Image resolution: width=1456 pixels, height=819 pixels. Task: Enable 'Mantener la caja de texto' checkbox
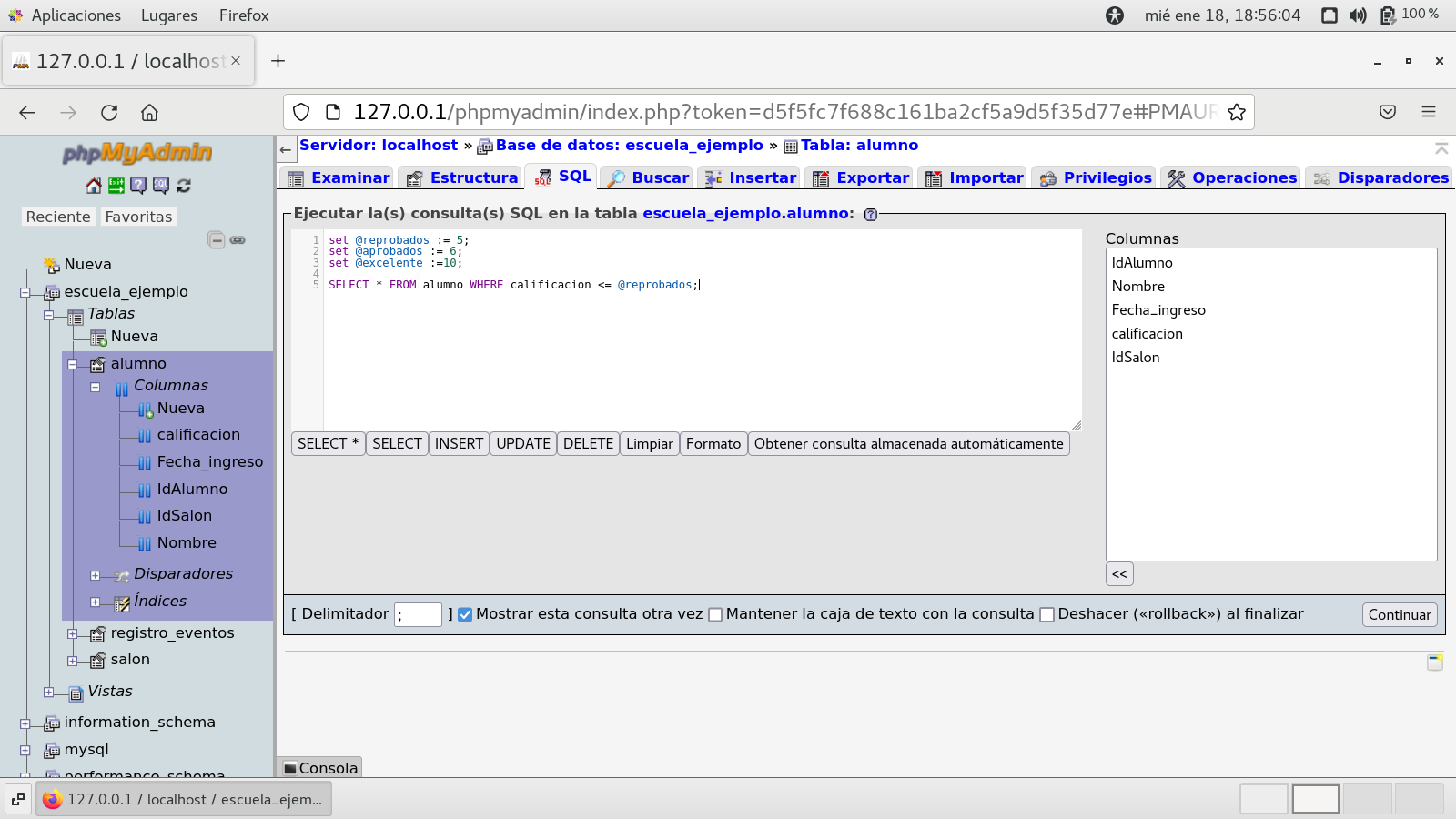pos(715,614)
